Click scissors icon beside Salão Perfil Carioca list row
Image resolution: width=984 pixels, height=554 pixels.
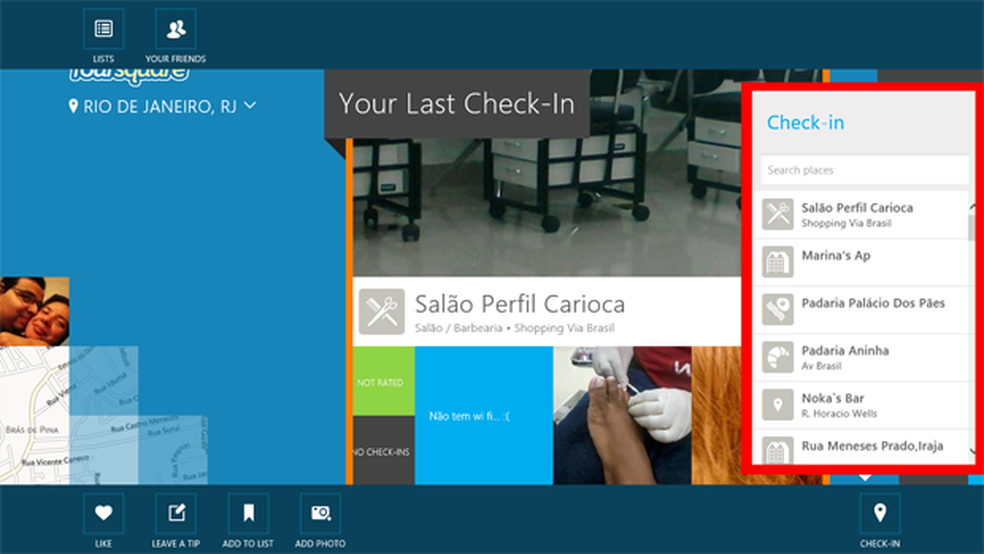pos(778,214)
